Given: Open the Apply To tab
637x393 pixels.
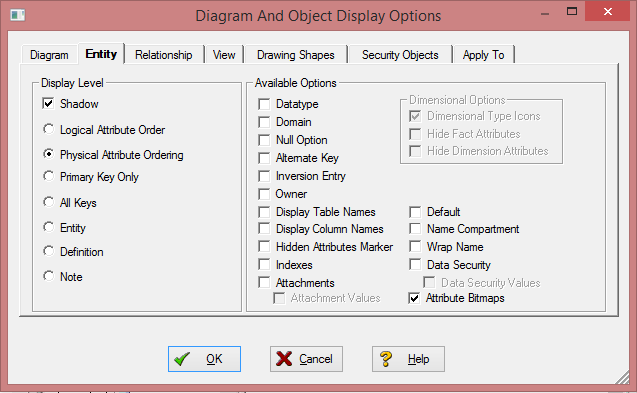Looking at the screenshot, I should [x=483, y=55].
